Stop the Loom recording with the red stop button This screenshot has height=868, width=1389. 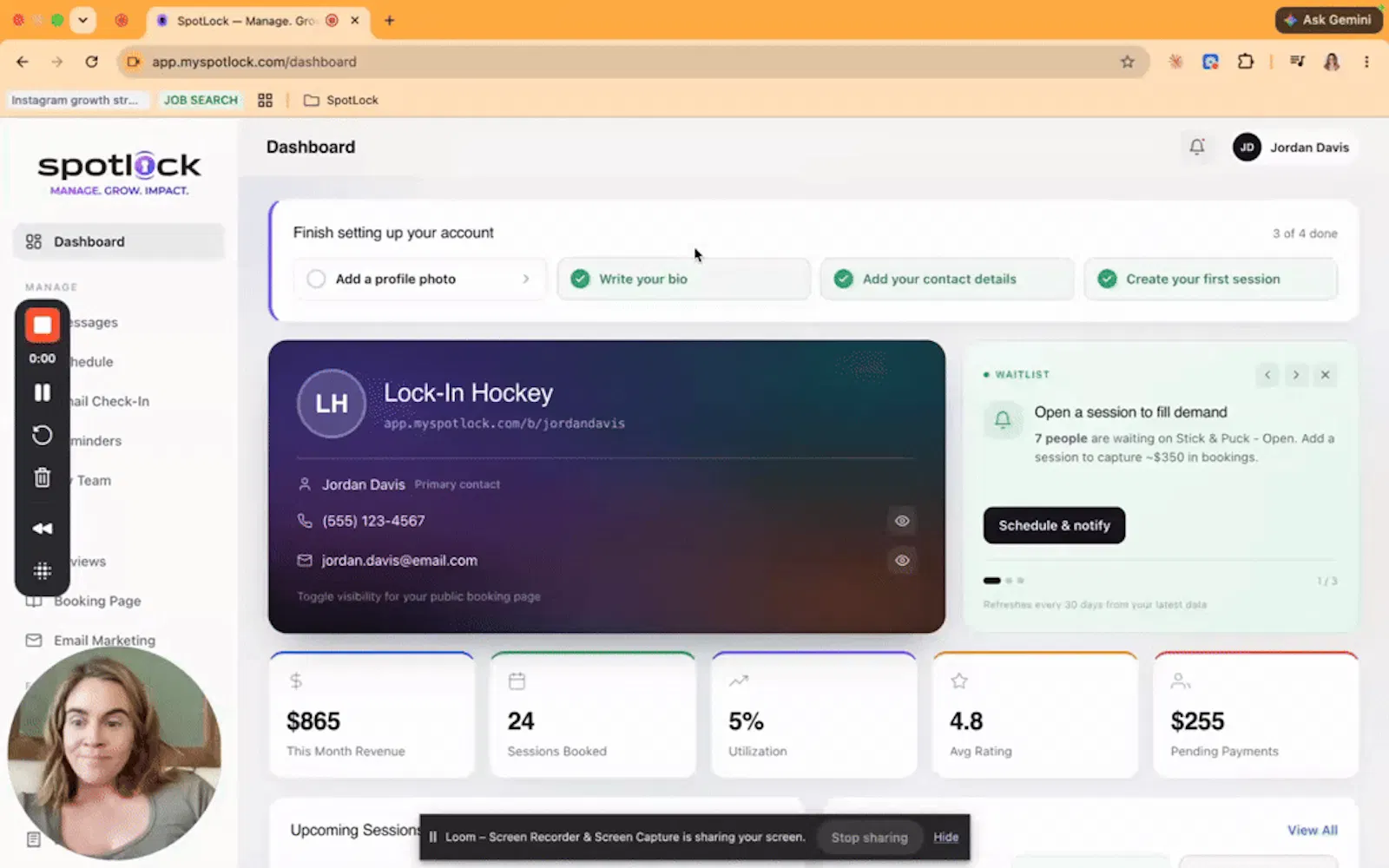click(42, 325)
